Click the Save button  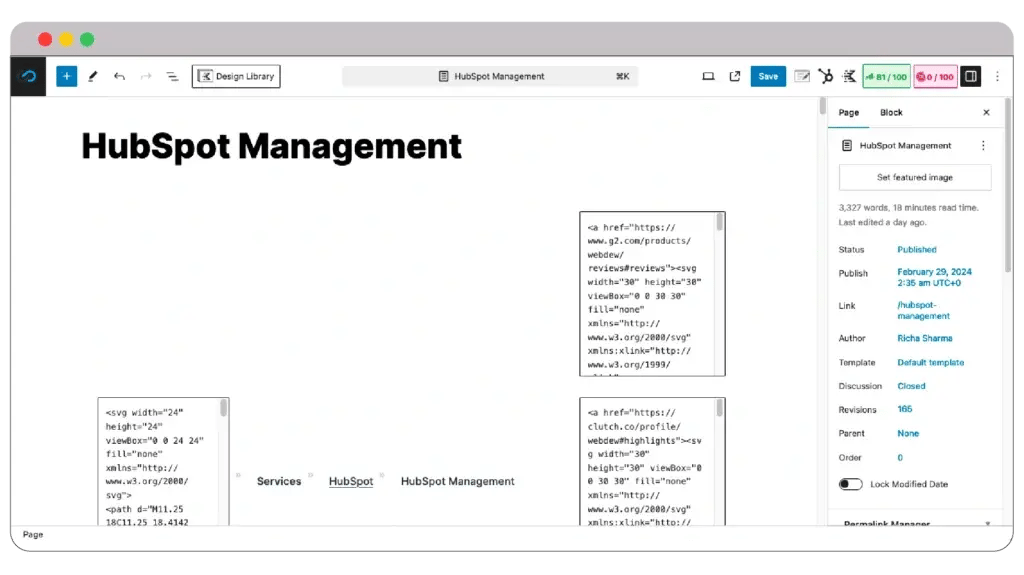(x=768, y=76)
